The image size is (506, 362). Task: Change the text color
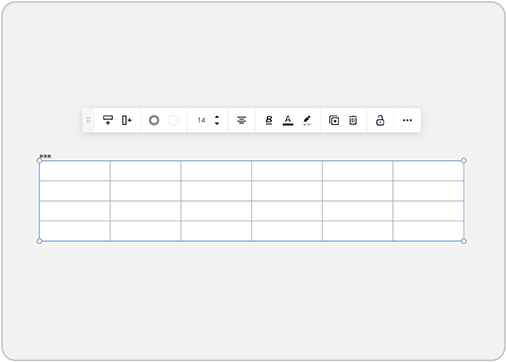tap(288, 120)
